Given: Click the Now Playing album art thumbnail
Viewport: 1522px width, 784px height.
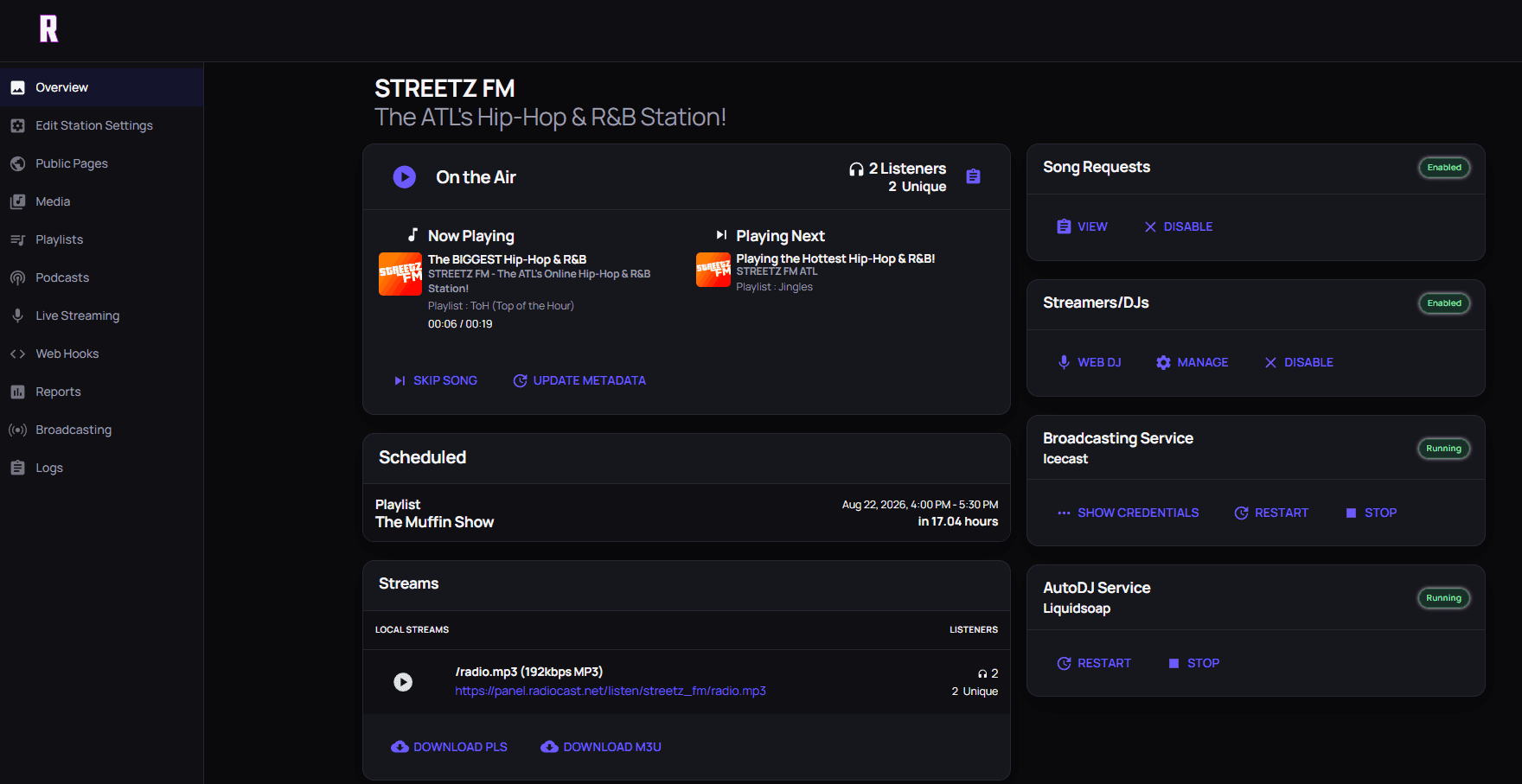Looking at the screenshot, I should click(400, 274).
